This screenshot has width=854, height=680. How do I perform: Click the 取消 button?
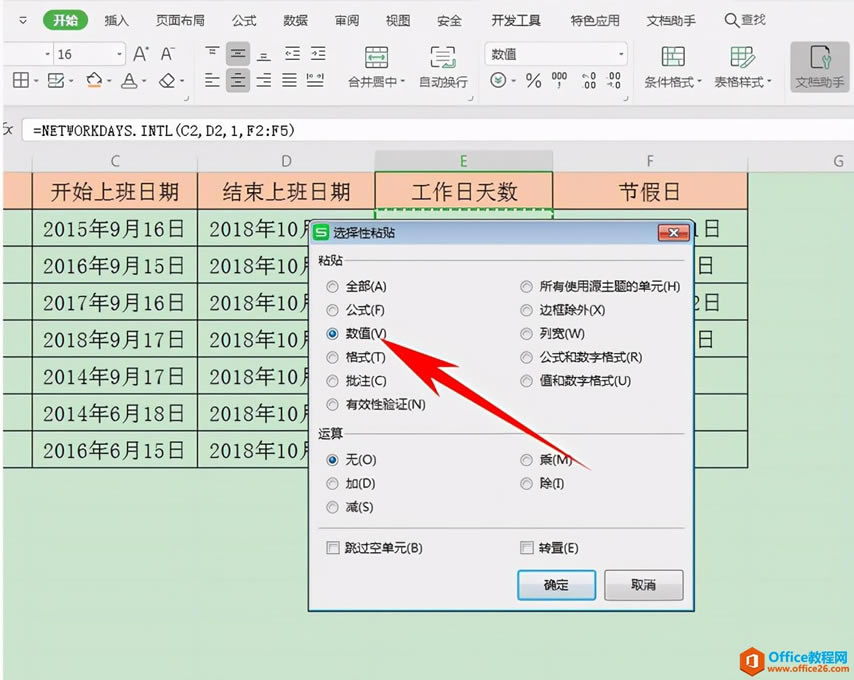(643, 585)
